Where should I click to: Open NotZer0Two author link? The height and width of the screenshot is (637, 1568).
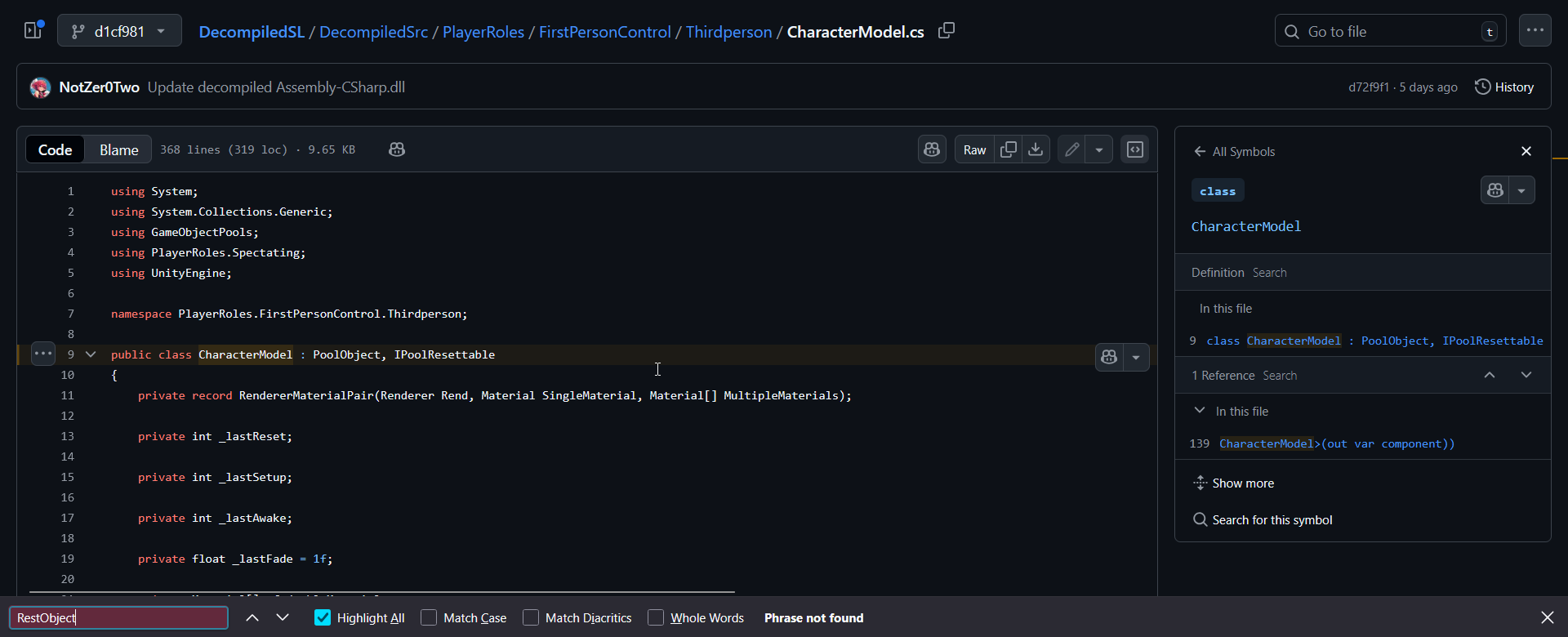[99, 87]
